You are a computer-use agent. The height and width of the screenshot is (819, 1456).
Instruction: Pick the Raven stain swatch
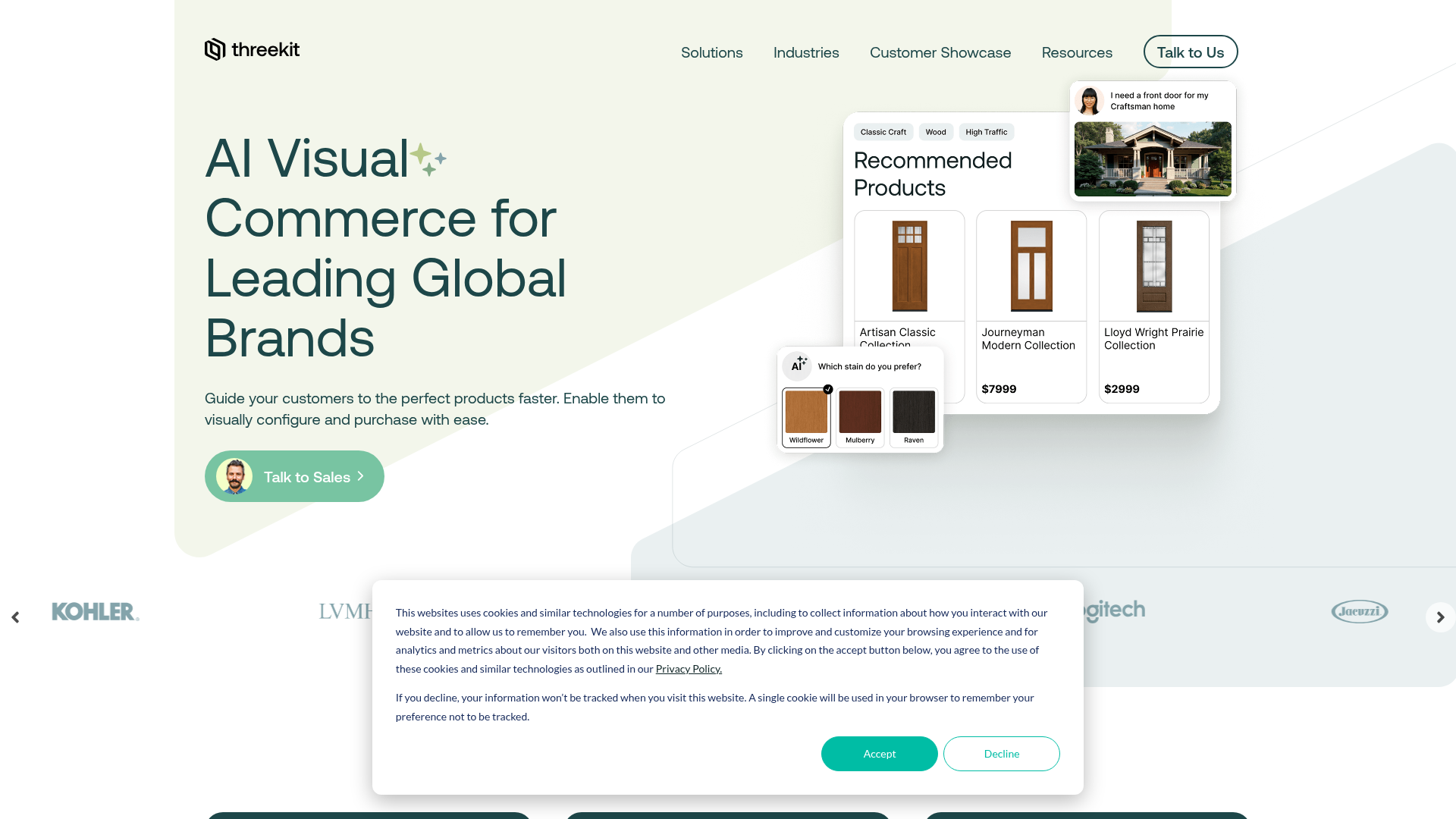pos(913,413)
